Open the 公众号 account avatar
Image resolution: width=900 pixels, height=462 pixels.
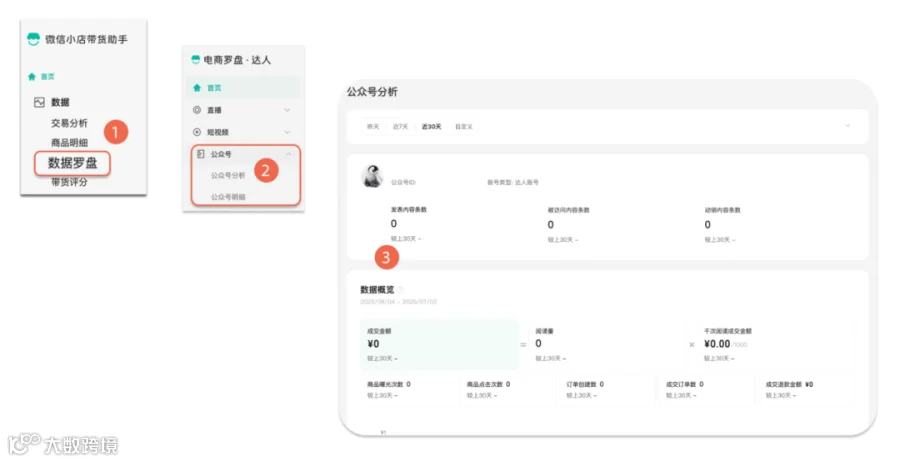[x=373, y=176]
